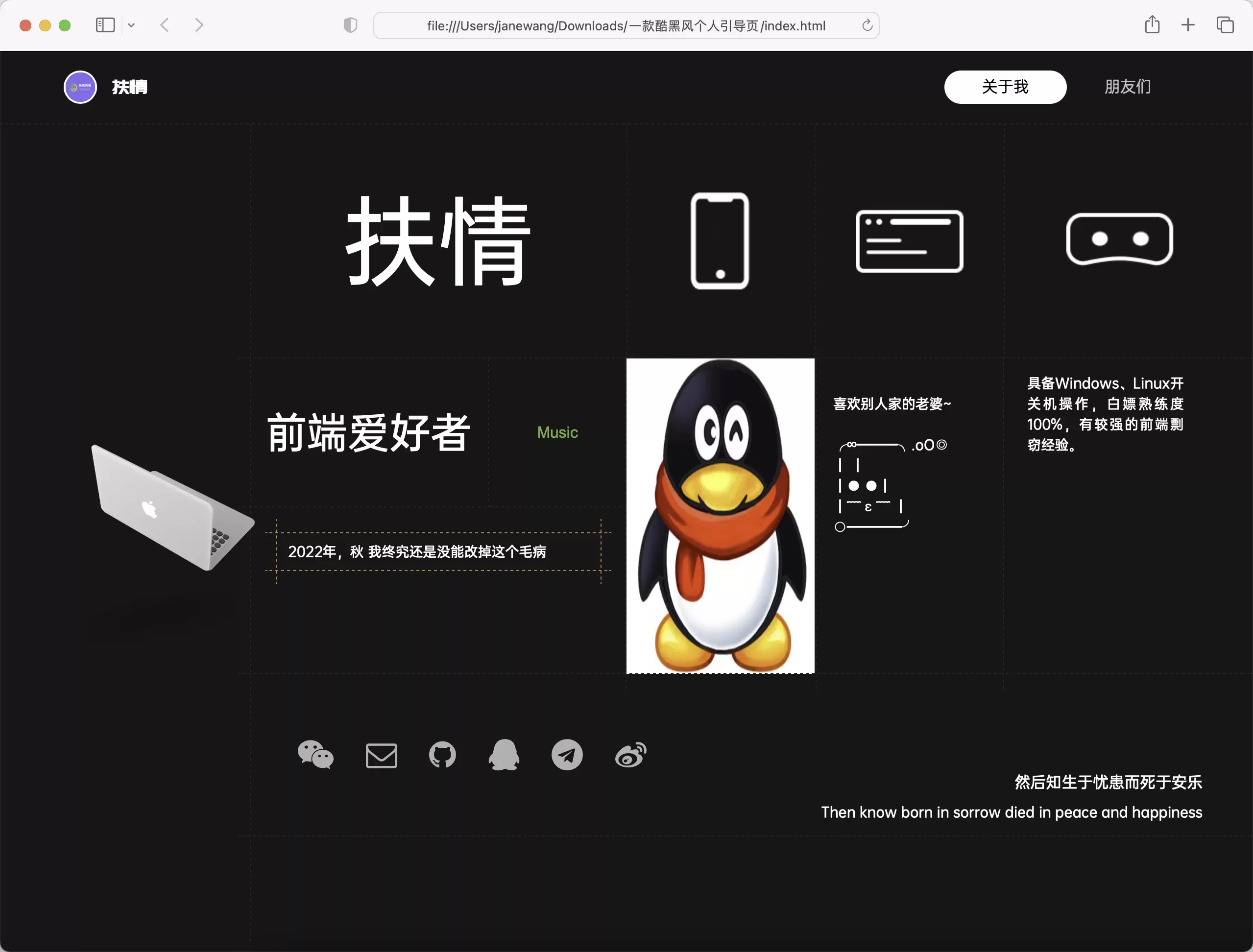This screenshot has height=952, width=1253.
Task: Open the WeChat contact icon
Action: (315, 755)
